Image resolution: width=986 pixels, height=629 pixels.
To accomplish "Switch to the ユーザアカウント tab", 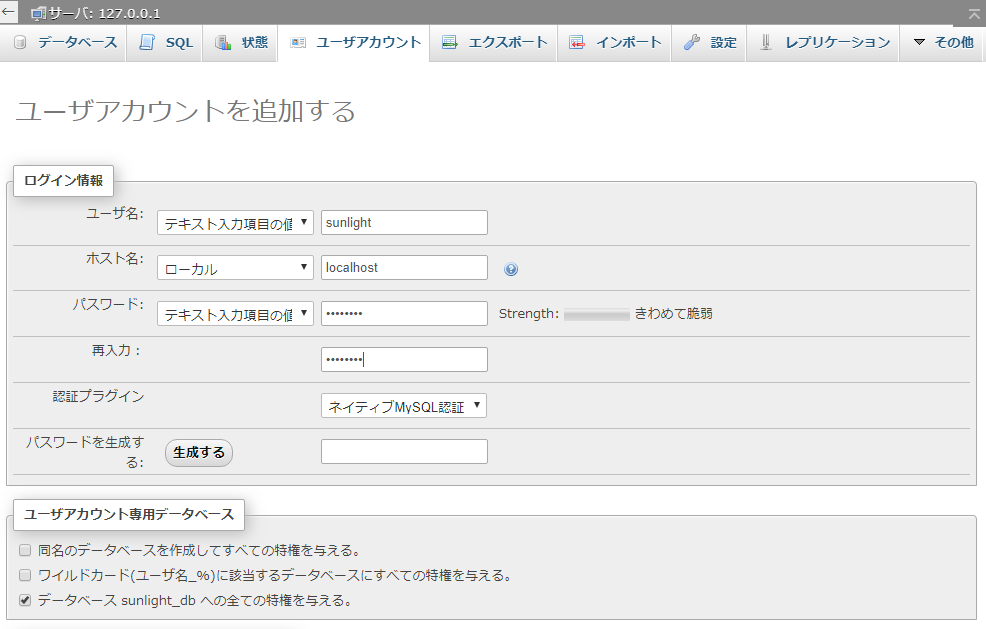I will coord(356,43).
